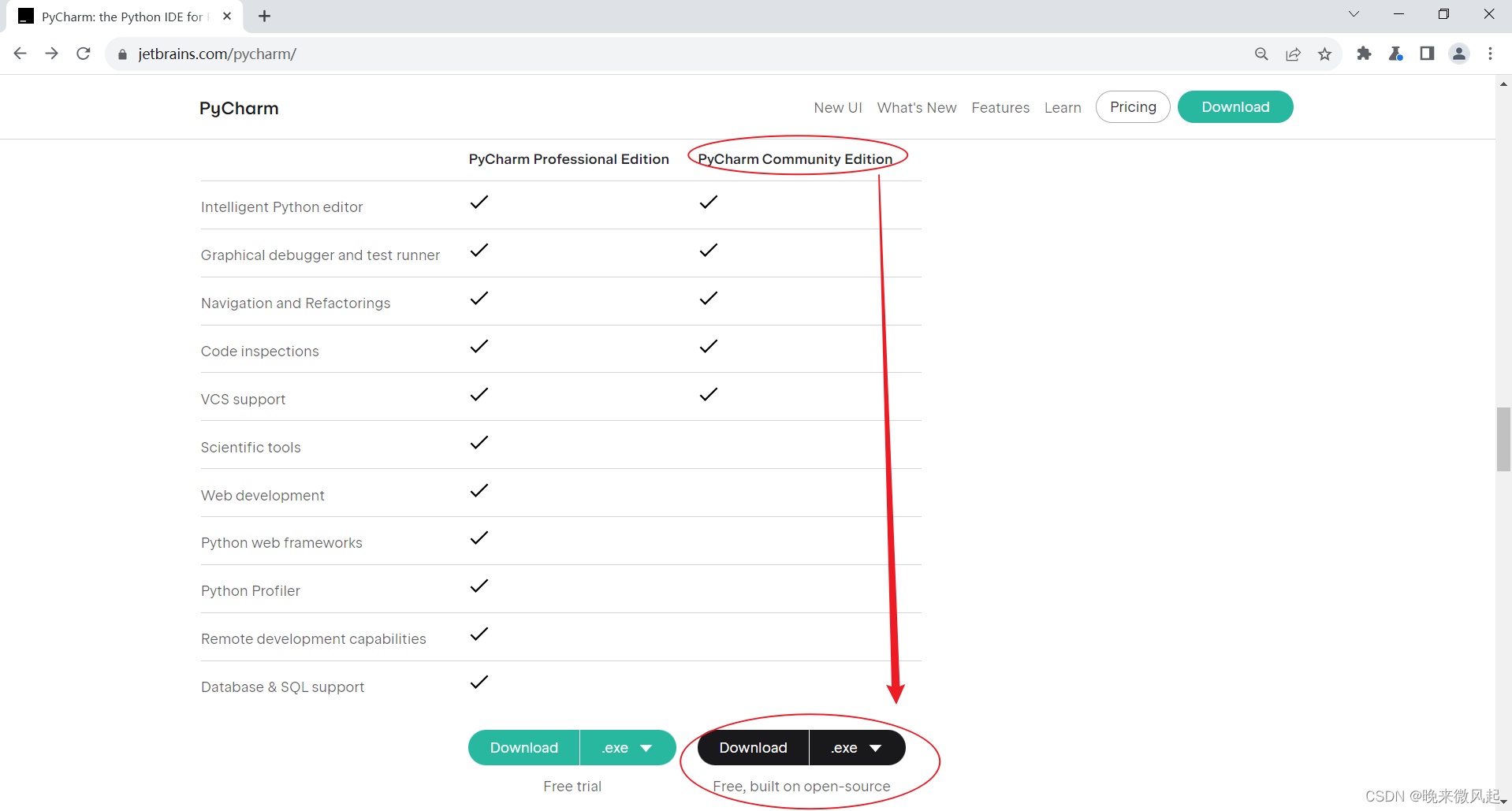Viewport: 1512px width, 811px height.
Task: Open the Chrome three-dot menu
Action: 1490,54
